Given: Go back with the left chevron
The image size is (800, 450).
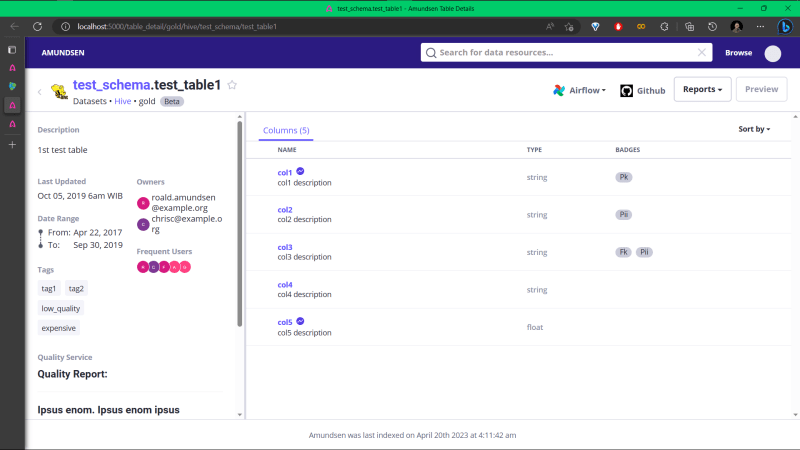Looking at the screenshot, I should click(40, 92).
